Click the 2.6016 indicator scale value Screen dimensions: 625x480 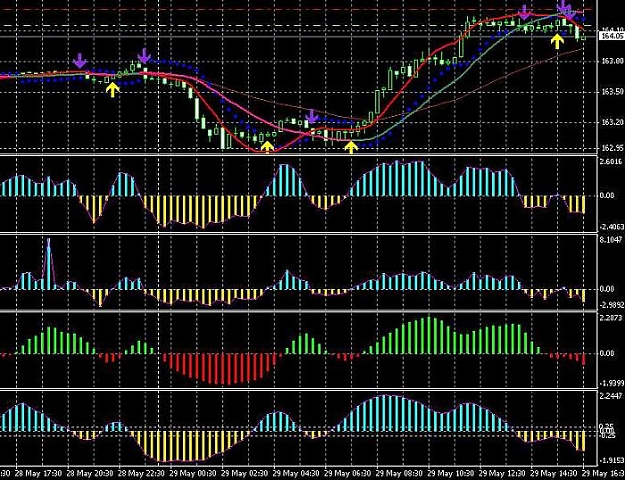[x=612, y=162]
